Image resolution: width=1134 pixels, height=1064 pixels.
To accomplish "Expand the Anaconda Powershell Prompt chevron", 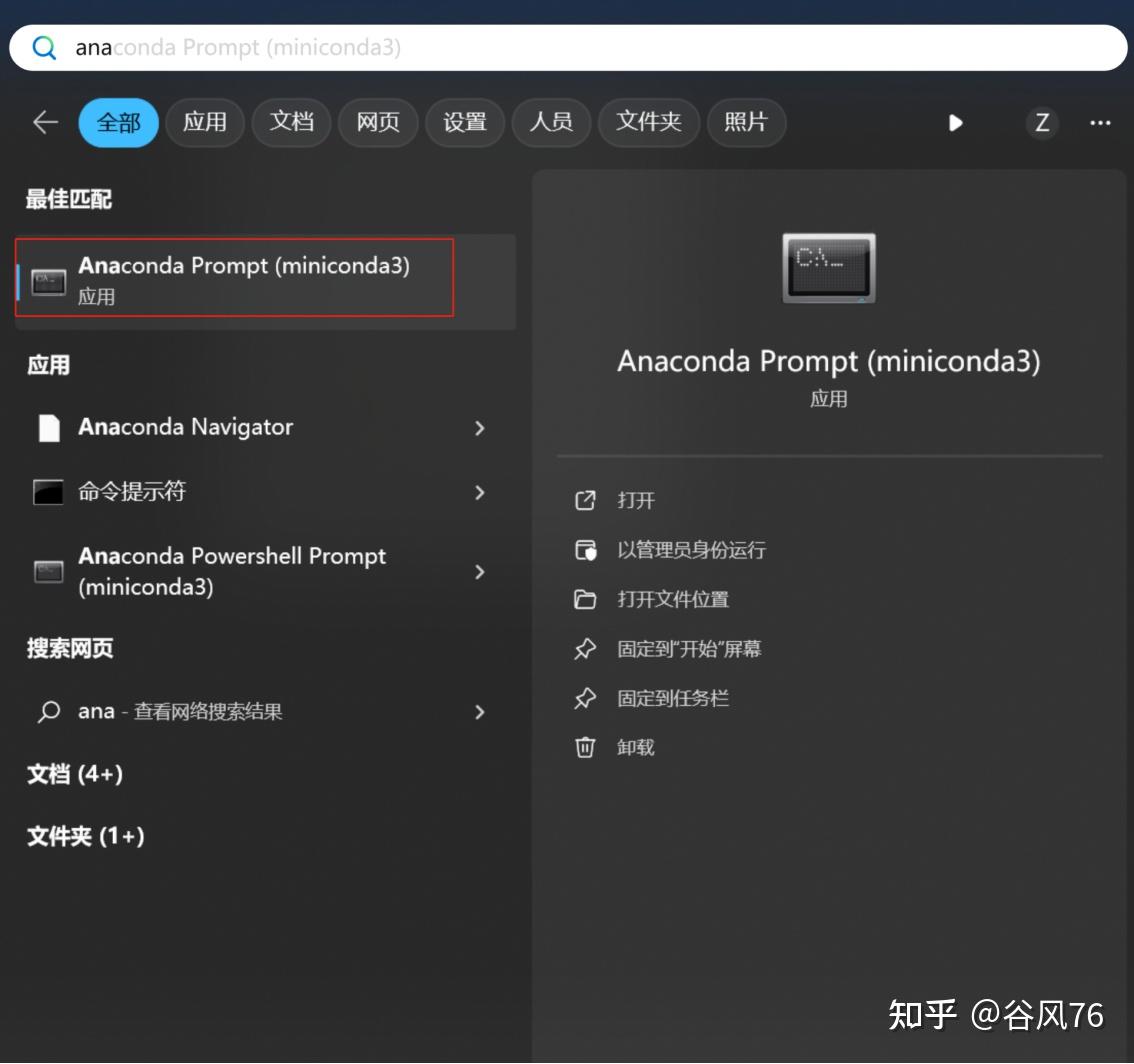I will click(x=479, y=571).
